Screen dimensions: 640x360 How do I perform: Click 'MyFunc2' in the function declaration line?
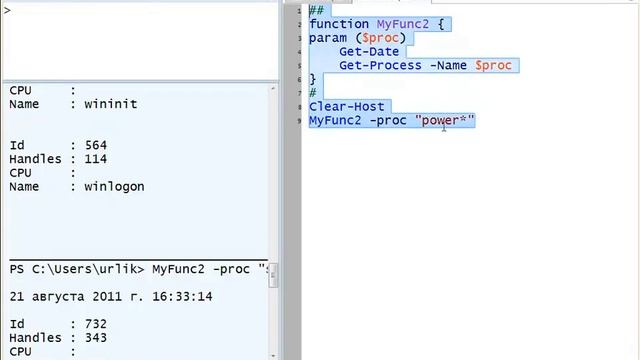(402, 24)
